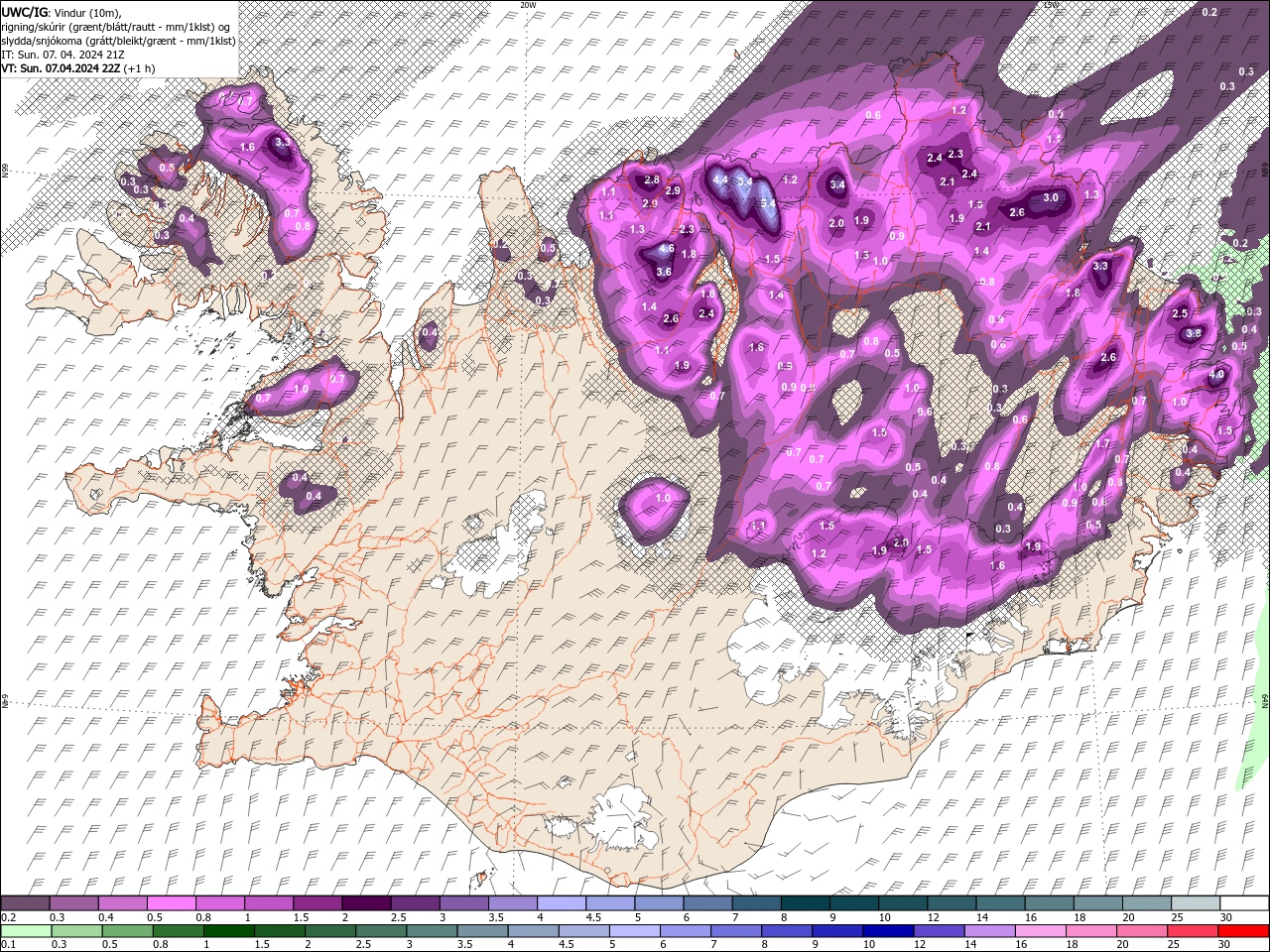
Task: Click the 2.5 value near the east coast
Action: [1180, 313]
